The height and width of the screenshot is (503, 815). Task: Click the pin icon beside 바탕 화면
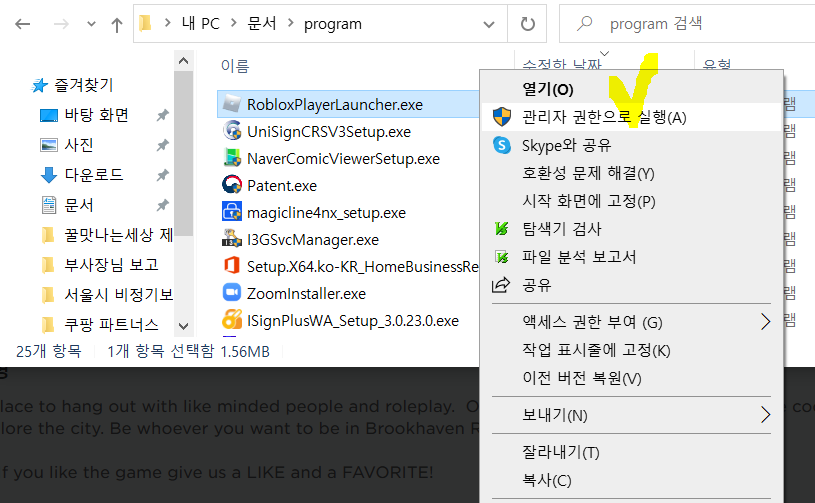163,115
